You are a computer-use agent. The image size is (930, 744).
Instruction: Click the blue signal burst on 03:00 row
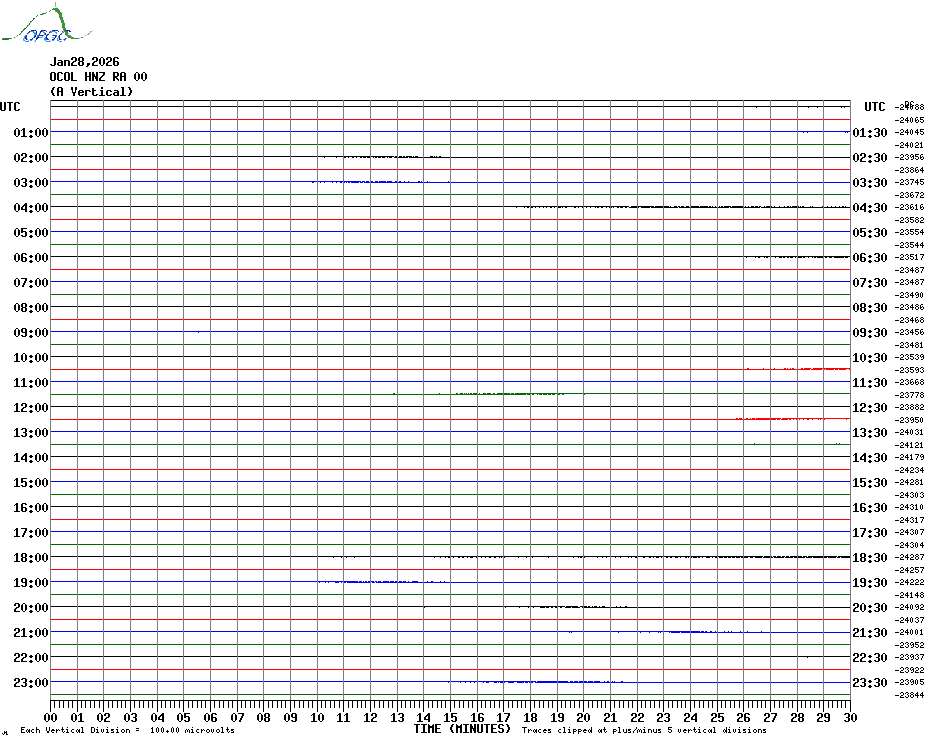[x=370, y=182]
